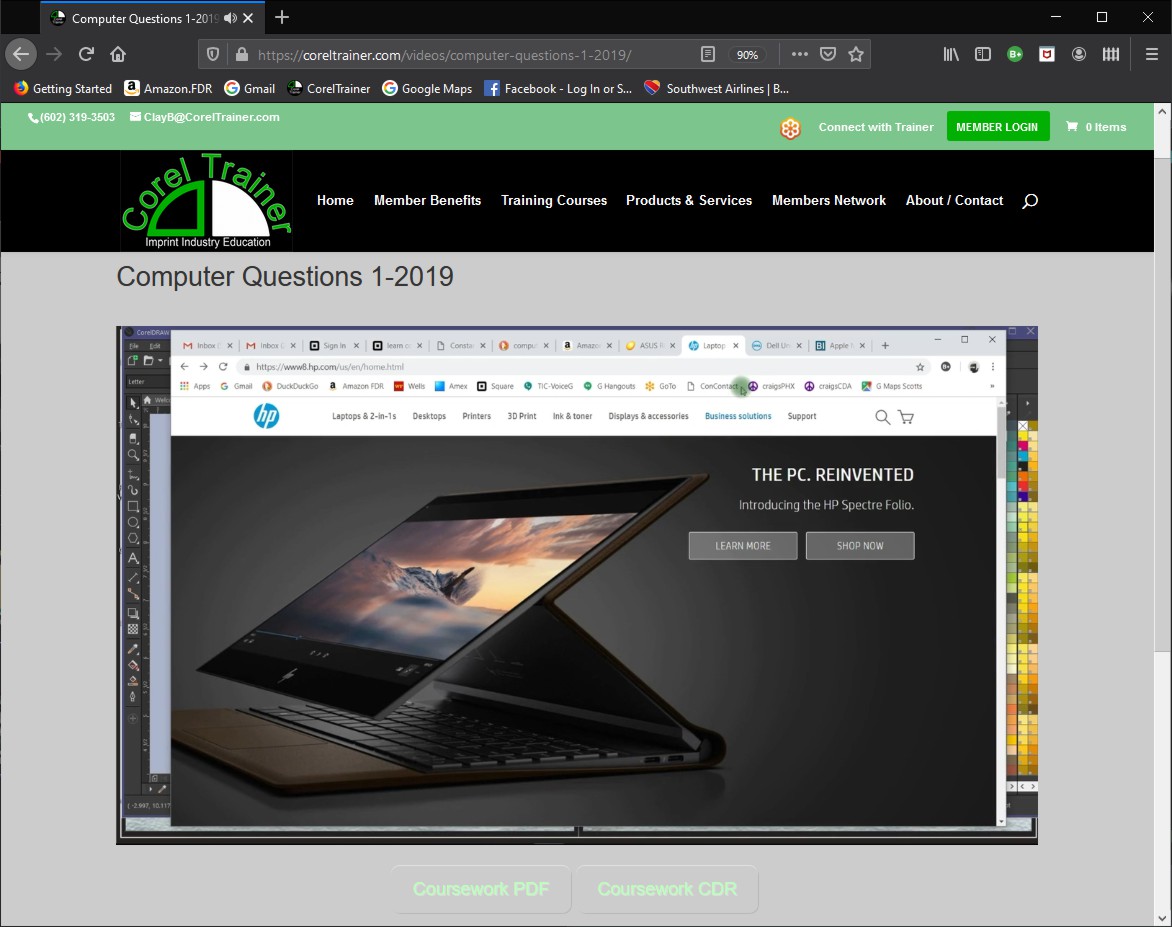Open the Firefox account menu
The image size is (1172, 927).
coord(1079,54)
